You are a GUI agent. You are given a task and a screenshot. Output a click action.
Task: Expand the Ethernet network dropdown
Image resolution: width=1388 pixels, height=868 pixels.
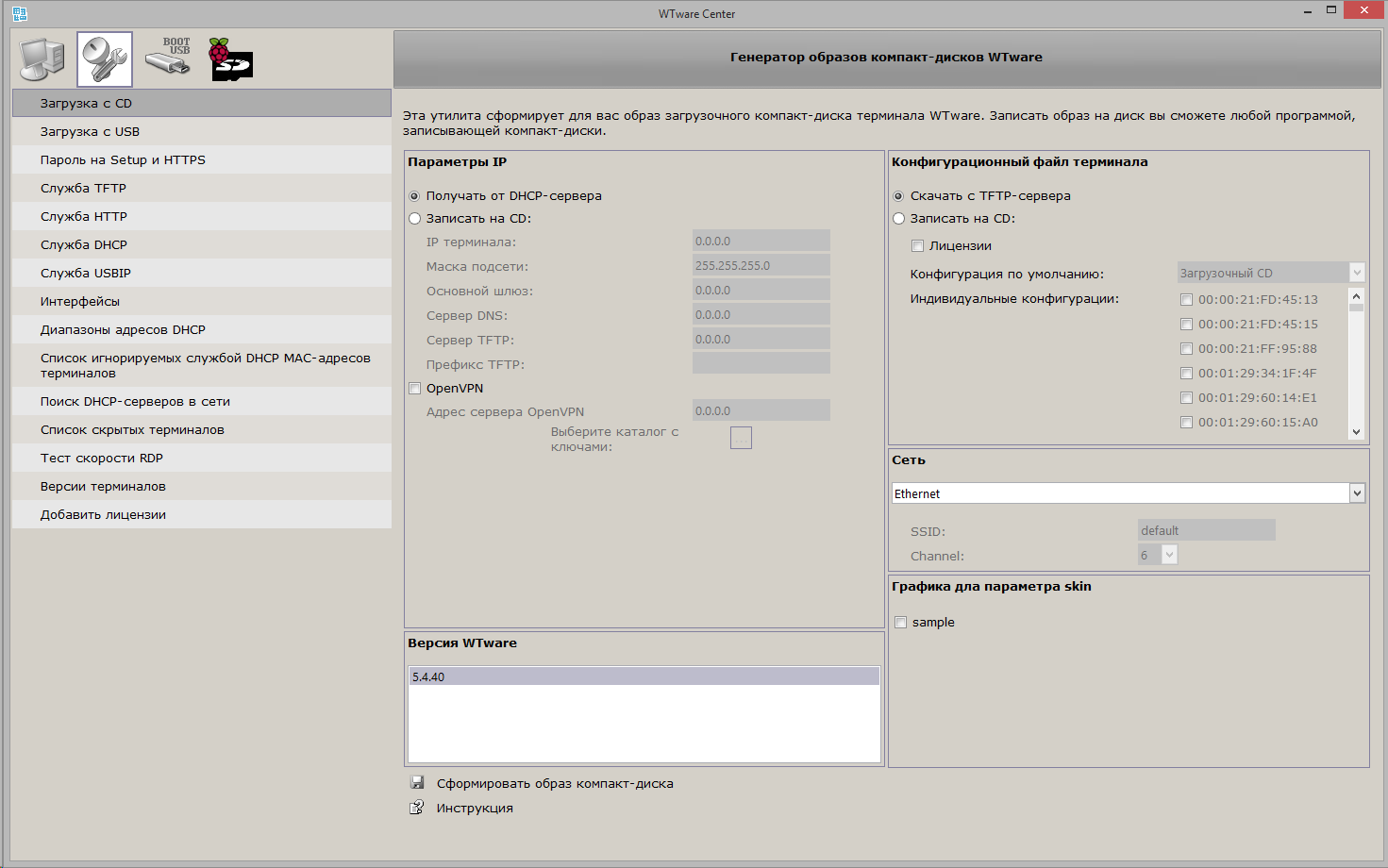point(1357,493)
